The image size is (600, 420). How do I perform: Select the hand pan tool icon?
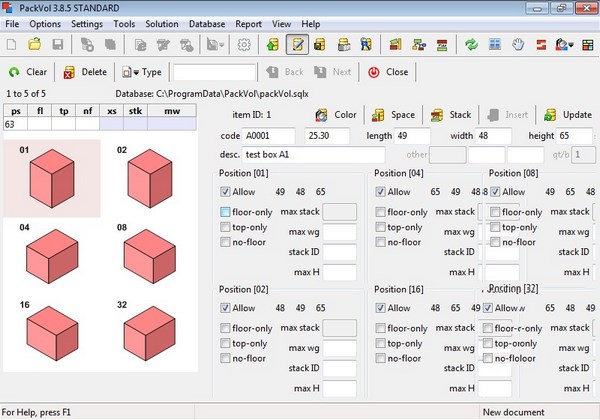click(518, 45)
